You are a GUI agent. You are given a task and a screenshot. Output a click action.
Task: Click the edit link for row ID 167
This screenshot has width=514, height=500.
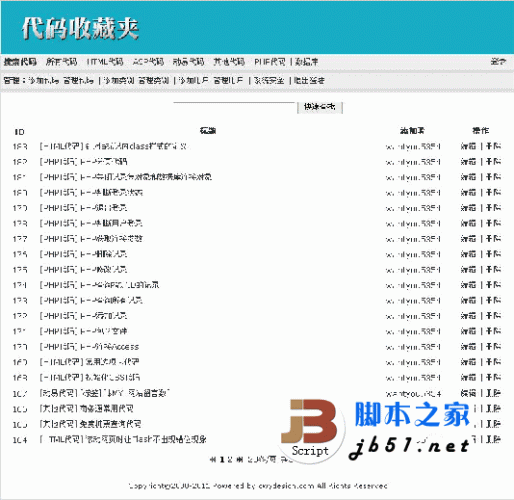click(x=468, y=393)
